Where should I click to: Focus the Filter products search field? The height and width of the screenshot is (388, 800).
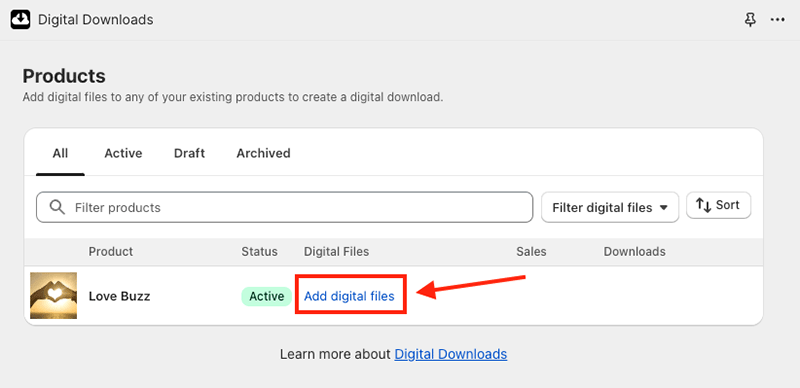[x=285, y=207]
